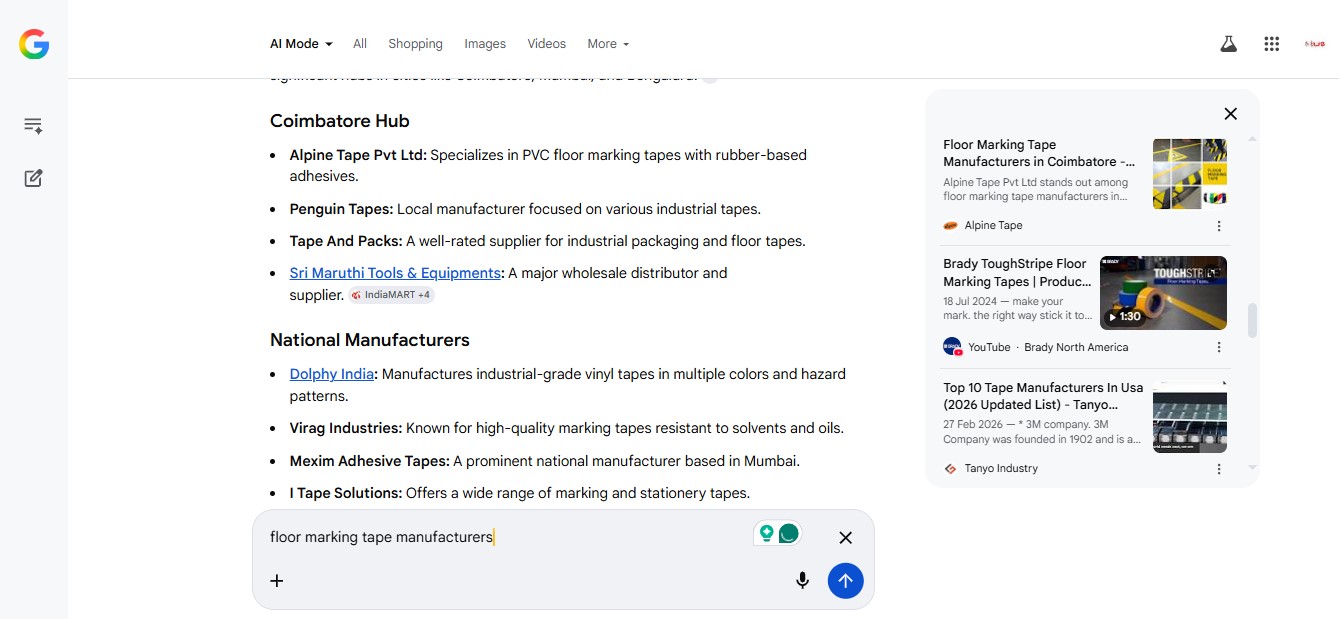This screenshot has width=1339, height=619.
Task: Expand the More menu
Action: 608,44
